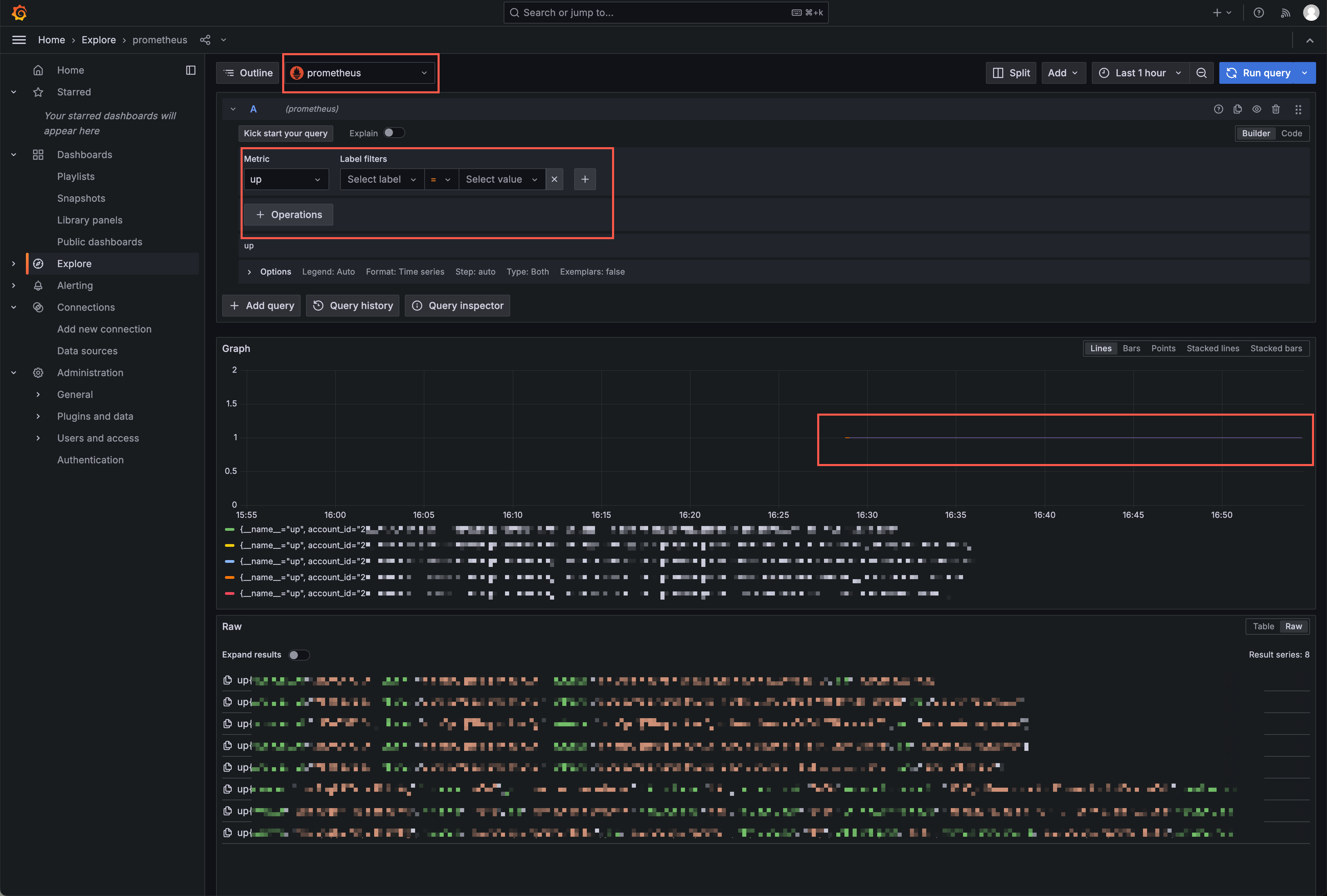Select Stacked lines graph style

click(1212, 348)
